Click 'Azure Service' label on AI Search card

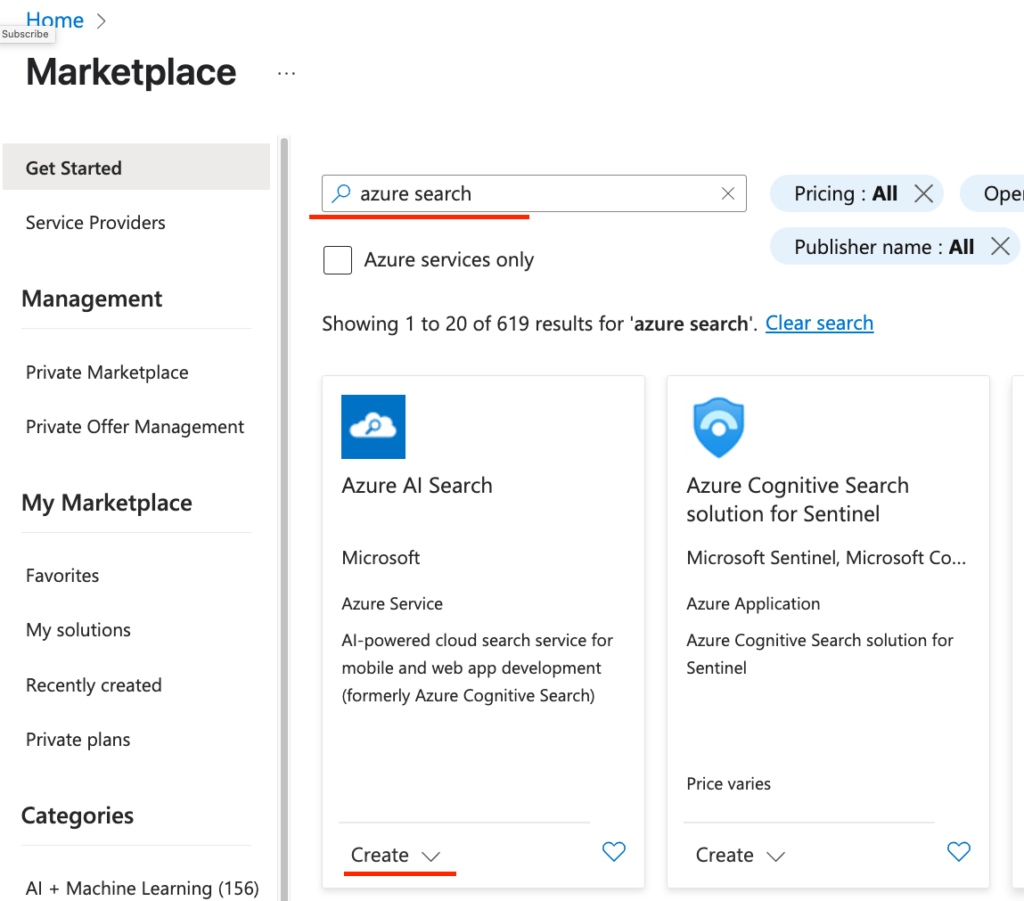[392, 604]
